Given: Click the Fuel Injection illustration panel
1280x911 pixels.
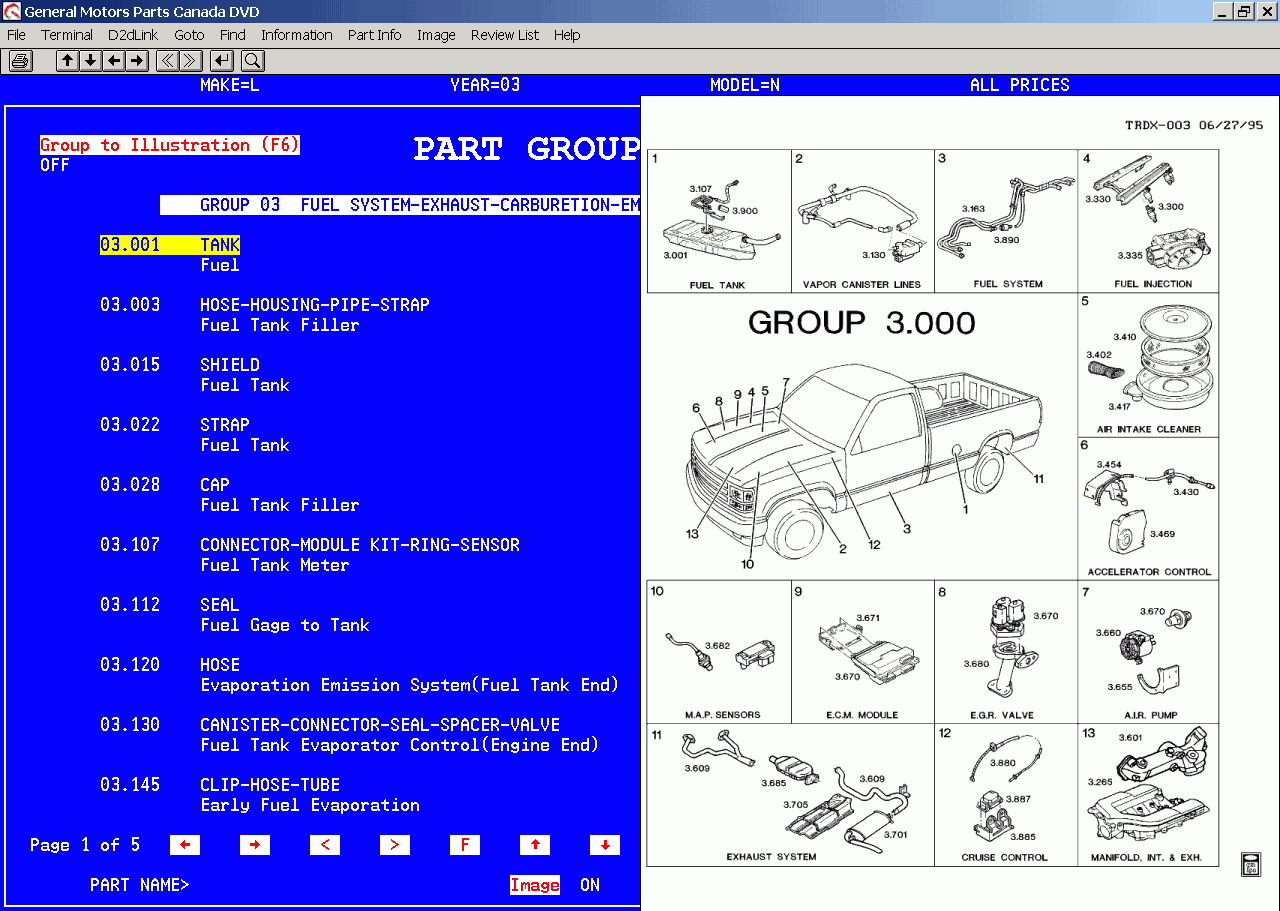Looking at the screenshot, I should click(1149, 221).
